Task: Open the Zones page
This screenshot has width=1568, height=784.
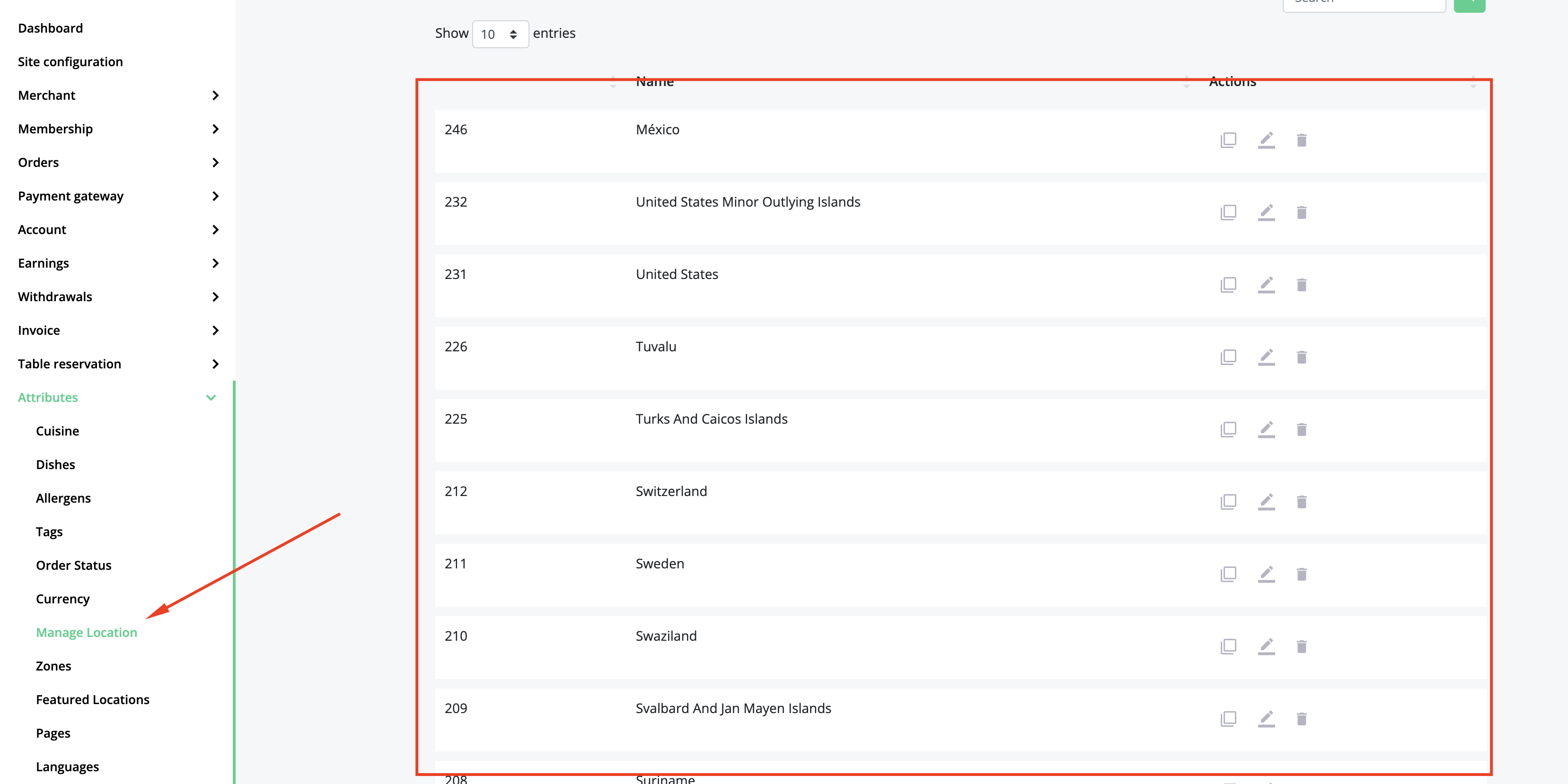Action: [x=53, y=666]
